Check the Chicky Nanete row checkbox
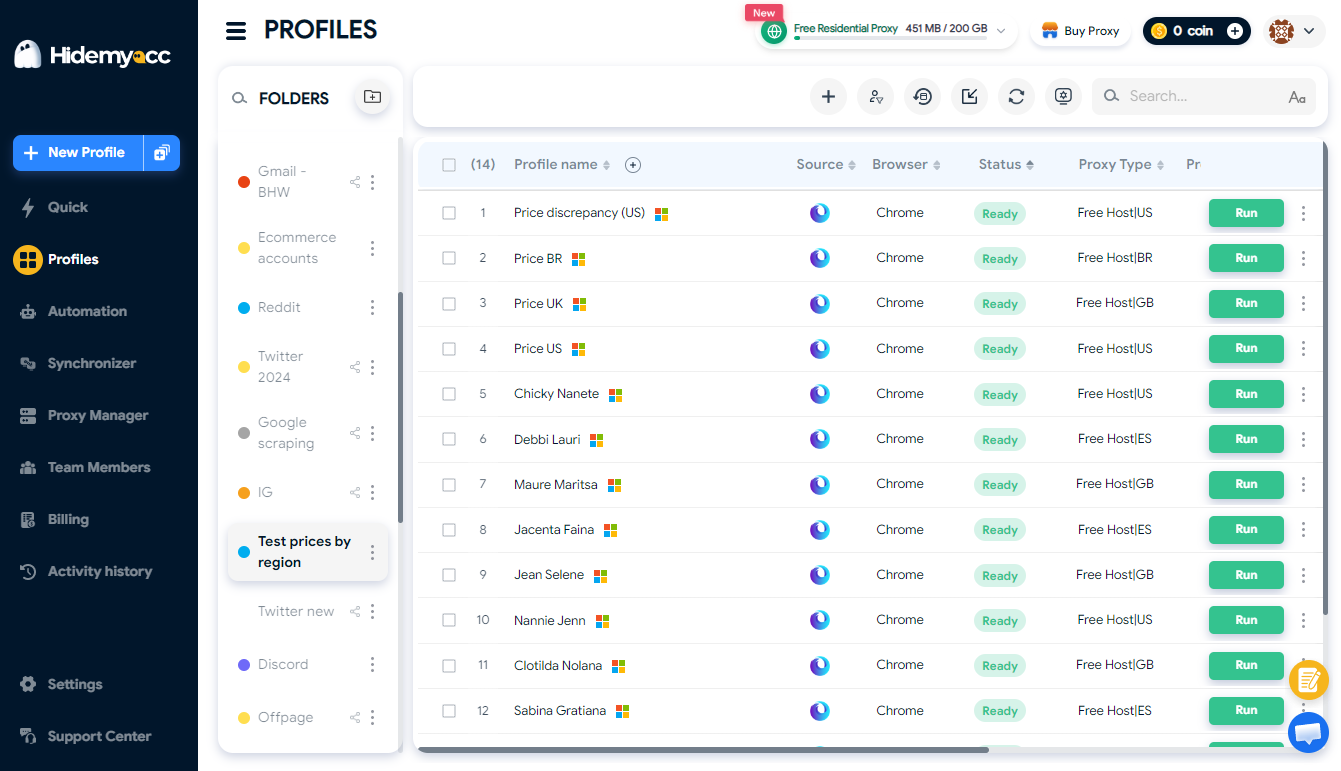 tap(449, 394)
